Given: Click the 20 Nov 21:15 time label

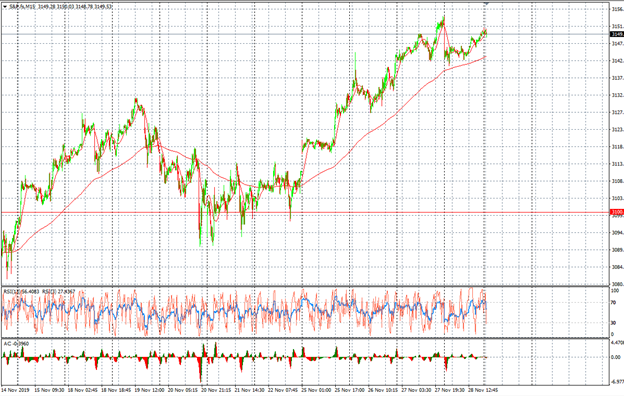Looking at the screenshot, I should (x=216, y=390).
